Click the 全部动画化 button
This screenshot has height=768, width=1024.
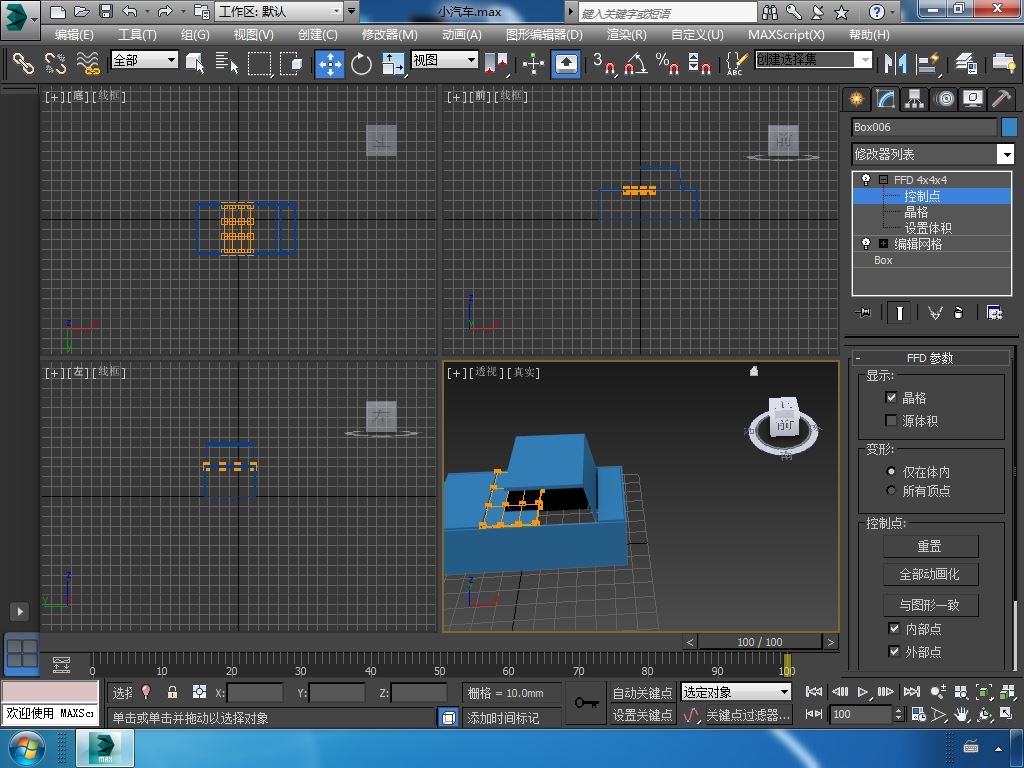[930, 575]
